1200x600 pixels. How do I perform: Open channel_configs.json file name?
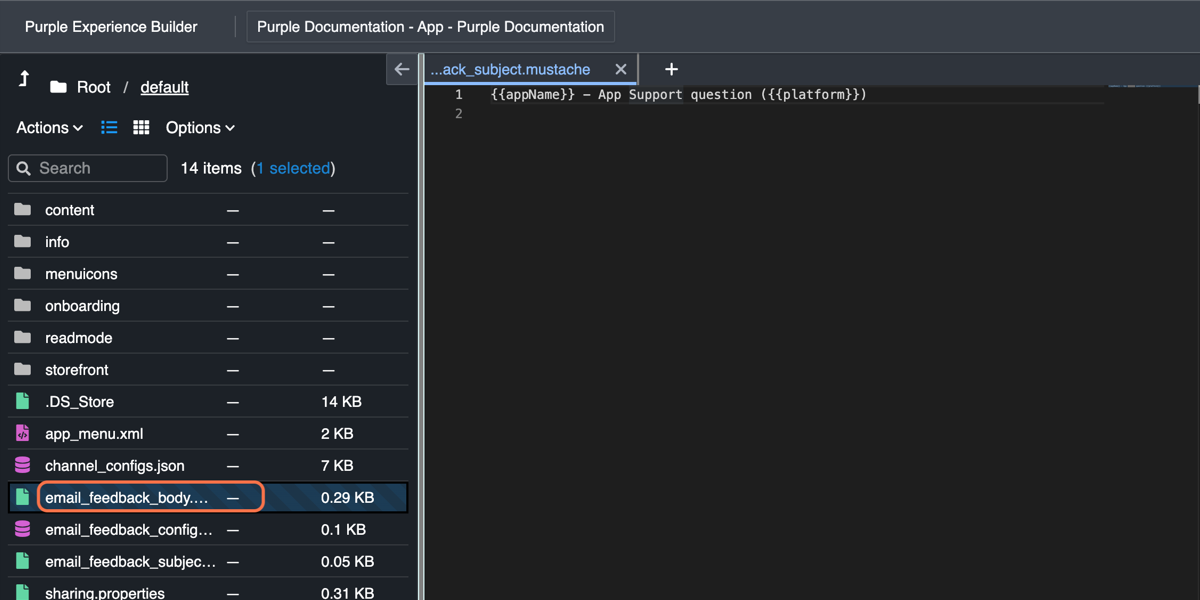115,466
